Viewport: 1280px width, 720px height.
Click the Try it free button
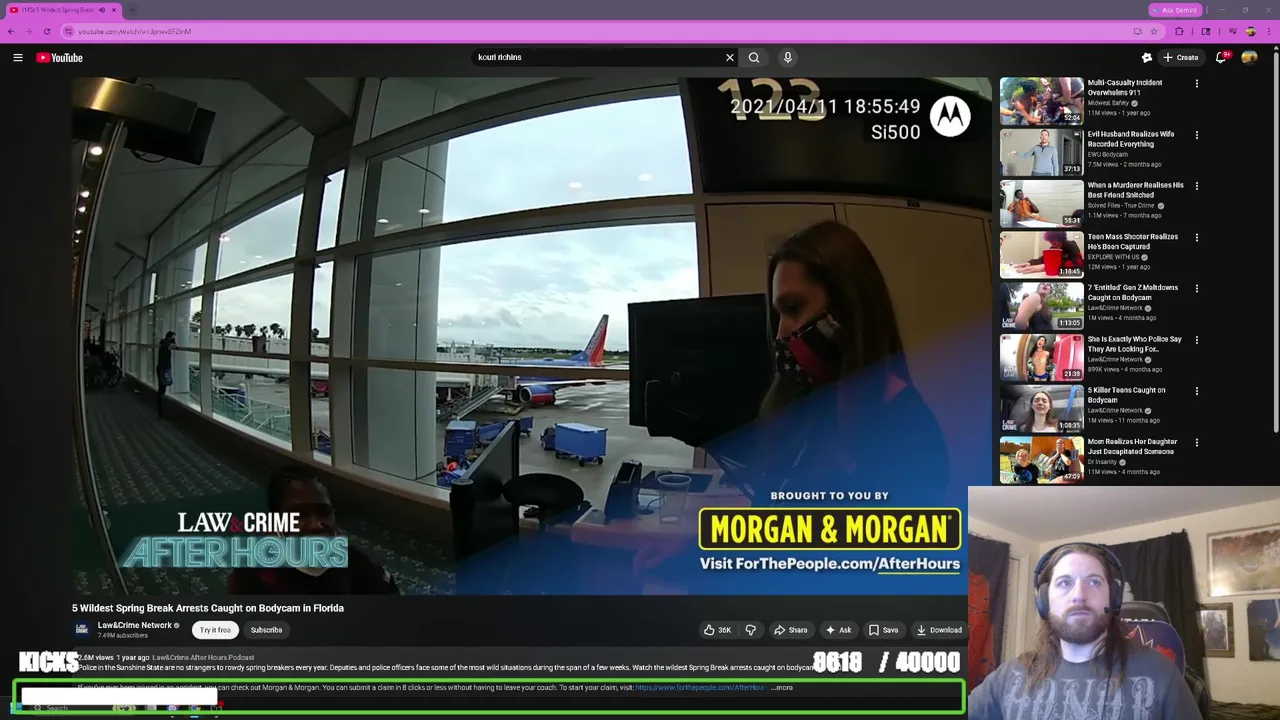click(x=215, y=630)
